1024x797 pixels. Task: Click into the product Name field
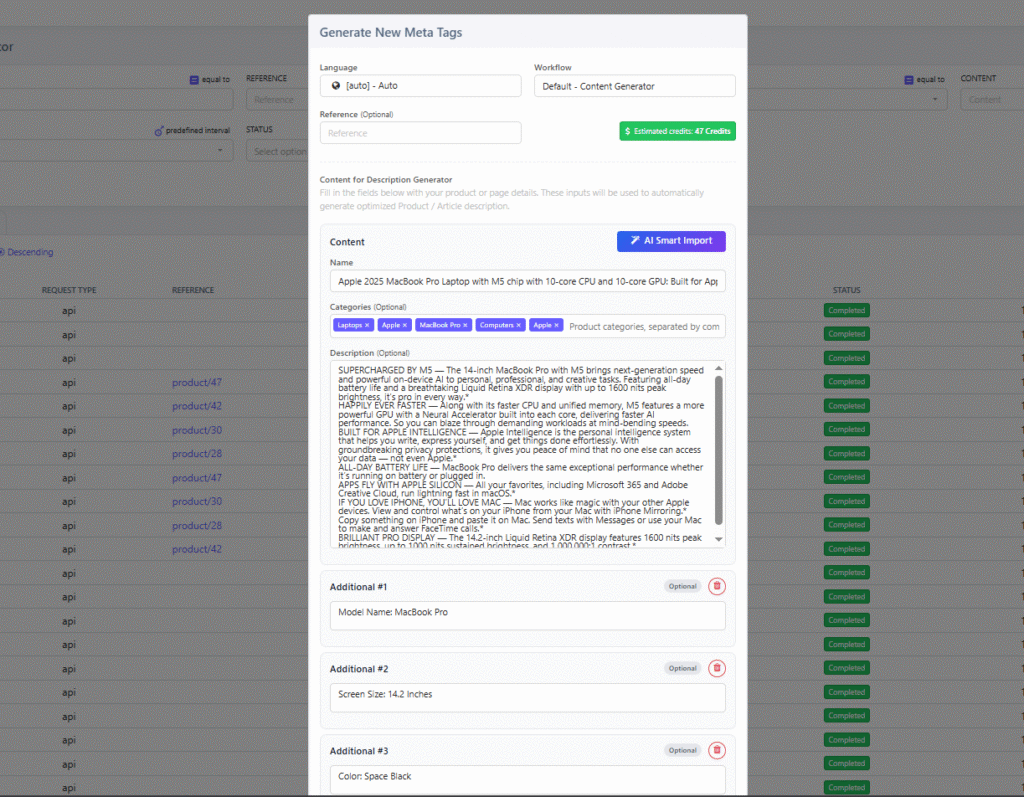(x=527, y=282)
